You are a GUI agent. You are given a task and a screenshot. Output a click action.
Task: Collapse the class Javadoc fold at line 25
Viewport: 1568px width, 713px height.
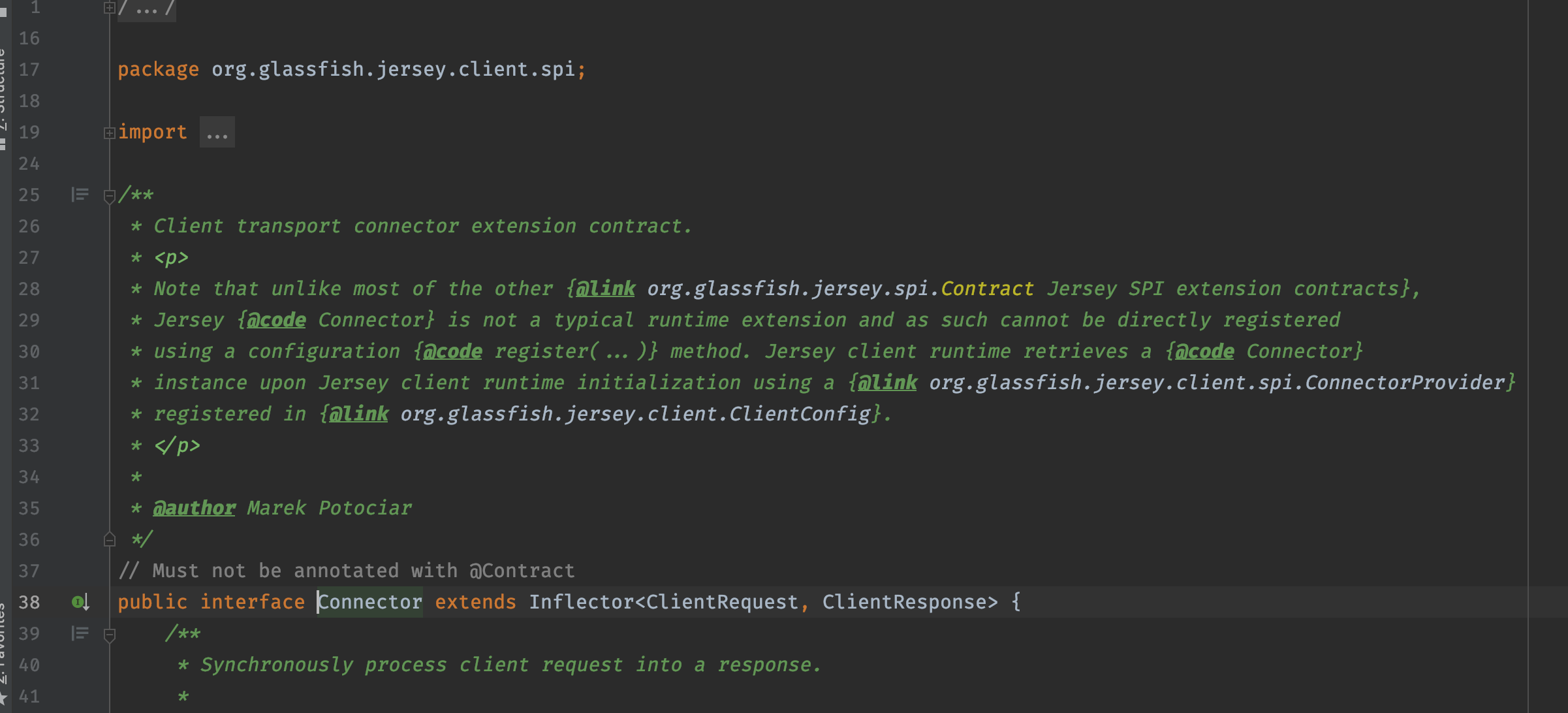click(109, 195)
